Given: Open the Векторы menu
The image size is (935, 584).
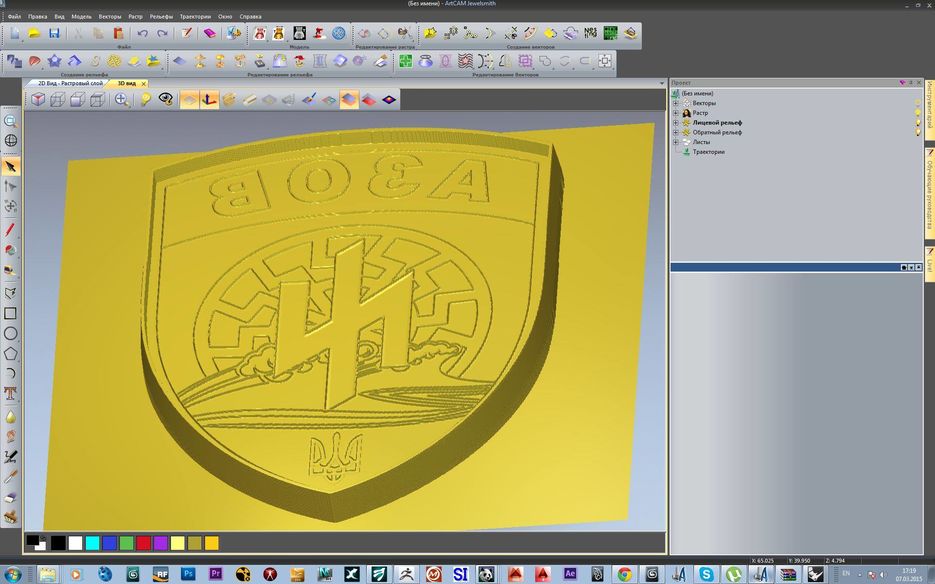Looking at the screenshot, I should [110, 17].
